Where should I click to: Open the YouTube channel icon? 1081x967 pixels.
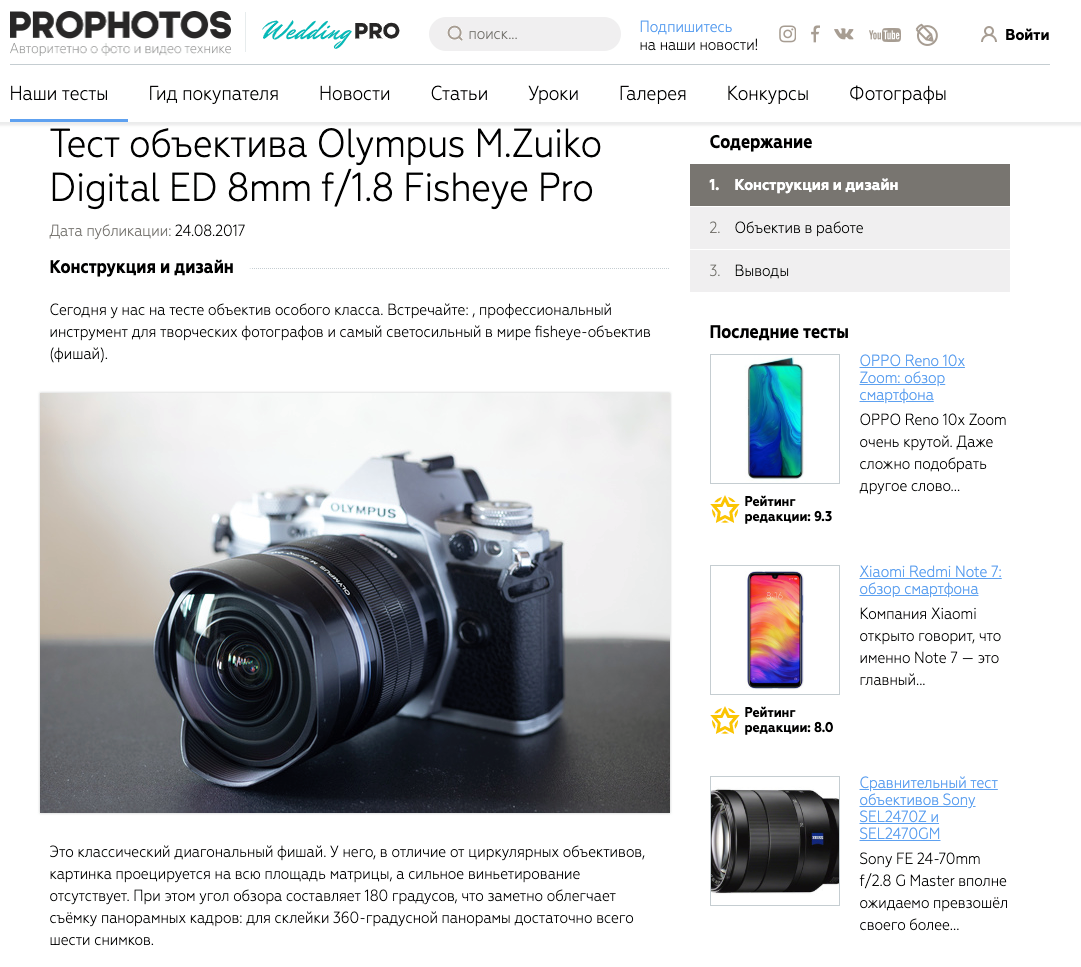pos(885,34)
